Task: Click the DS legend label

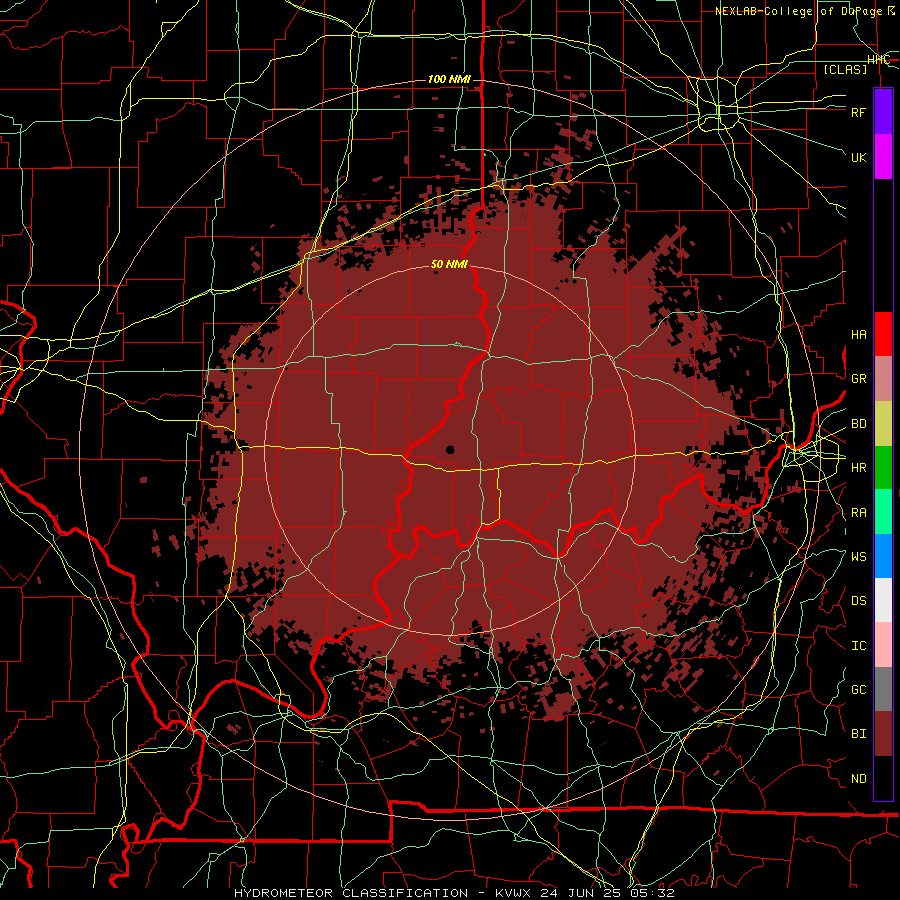Action: tap(859, 601)
